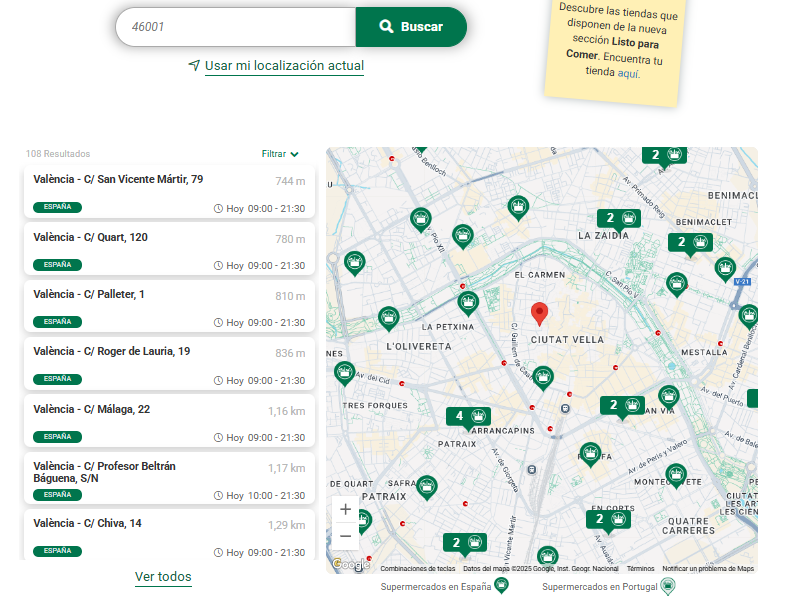Click the store marker in Ruzafa
790x601 pixels.
click(590, 454)
